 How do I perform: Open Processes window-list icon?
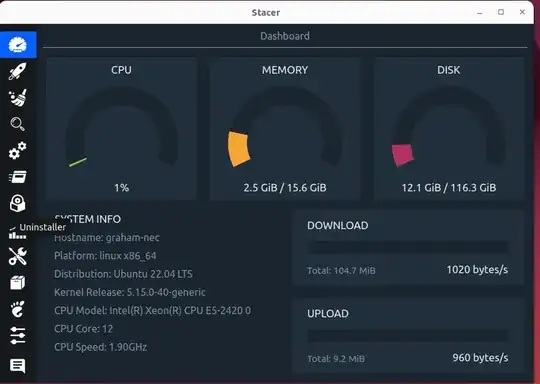click(18, 177)
